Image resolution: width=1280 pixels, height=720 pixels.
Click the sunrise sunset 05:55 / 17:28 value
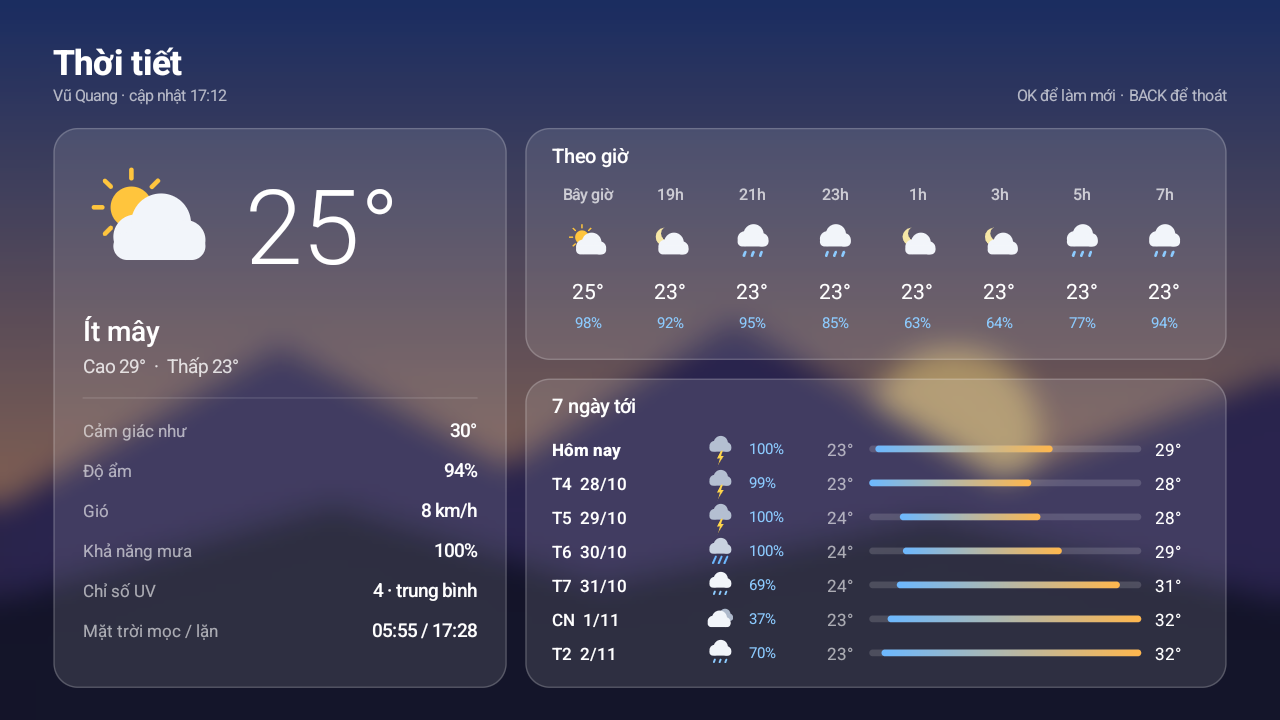click(x=425, y=631)
